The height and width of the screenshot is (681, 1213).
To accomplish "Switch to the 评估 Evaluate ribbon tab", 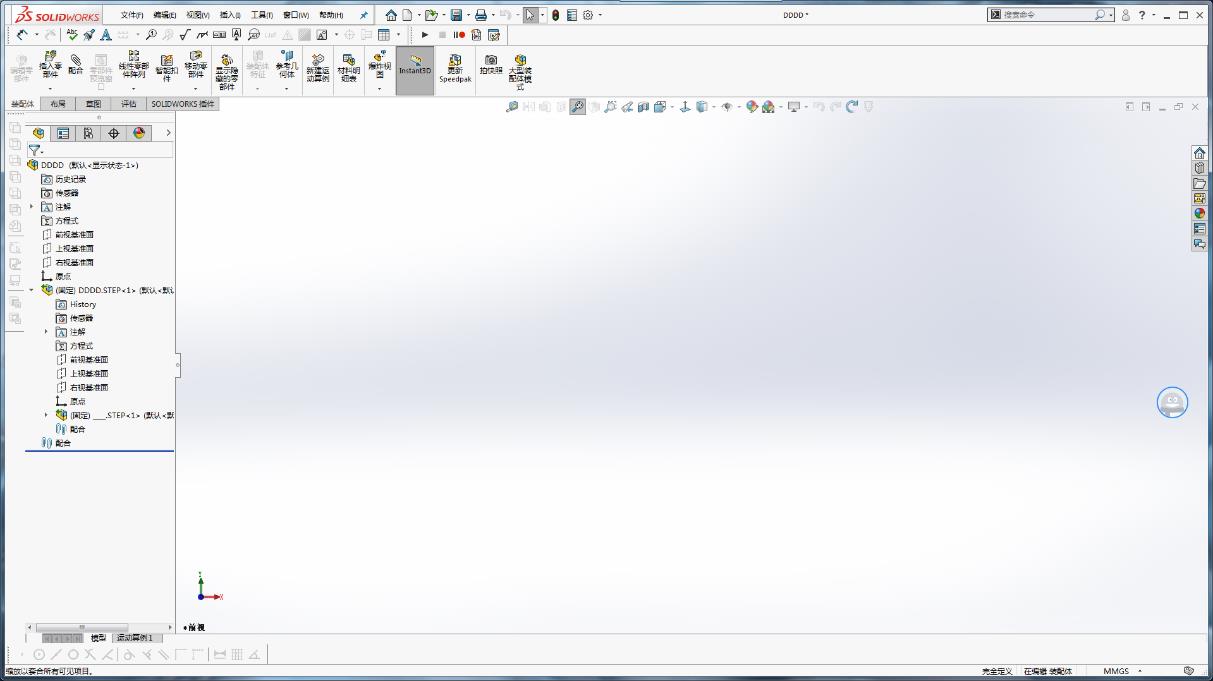I will coord(129,104).
